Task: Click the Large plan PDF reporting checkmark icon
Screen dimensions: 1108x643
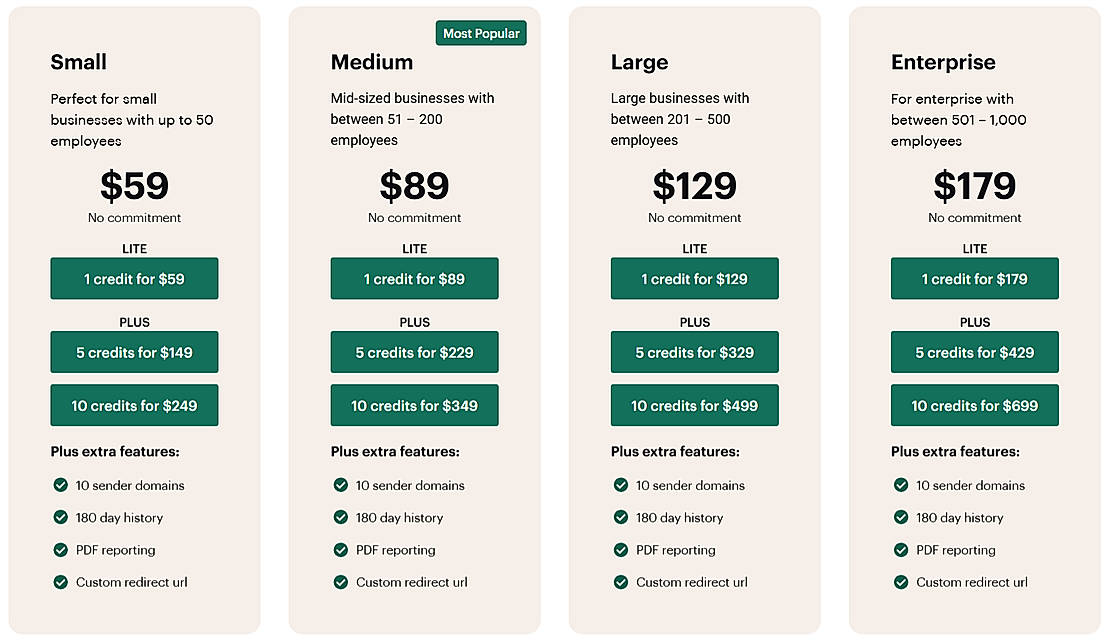Action: click(x=621, y=550)
